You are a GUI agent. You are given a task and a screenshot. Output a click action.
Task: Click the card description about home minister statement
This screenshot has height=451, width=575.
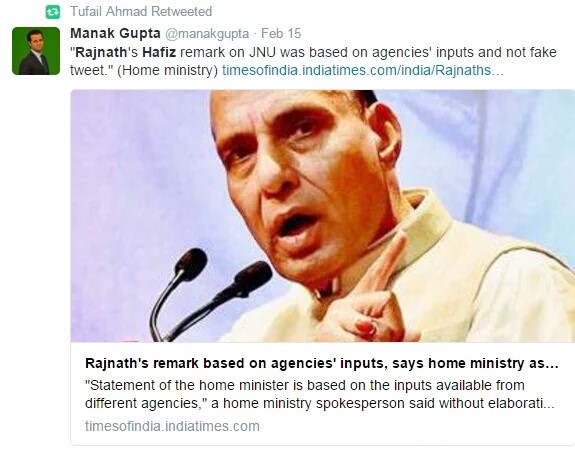point(320,394)
